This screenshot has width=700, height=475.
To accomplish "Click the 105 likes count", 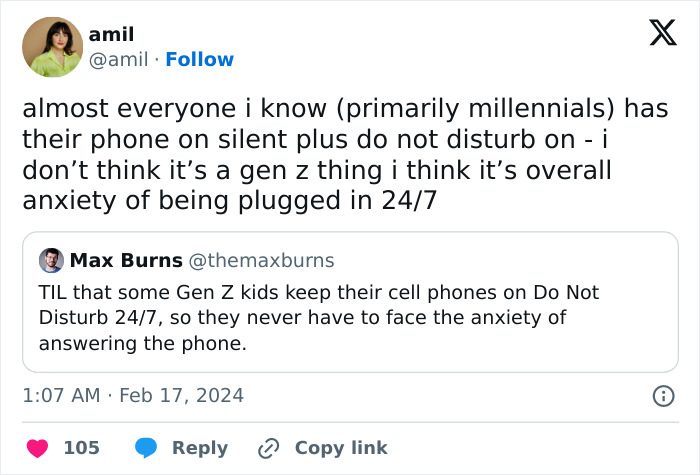I will [x=81, y=448].
